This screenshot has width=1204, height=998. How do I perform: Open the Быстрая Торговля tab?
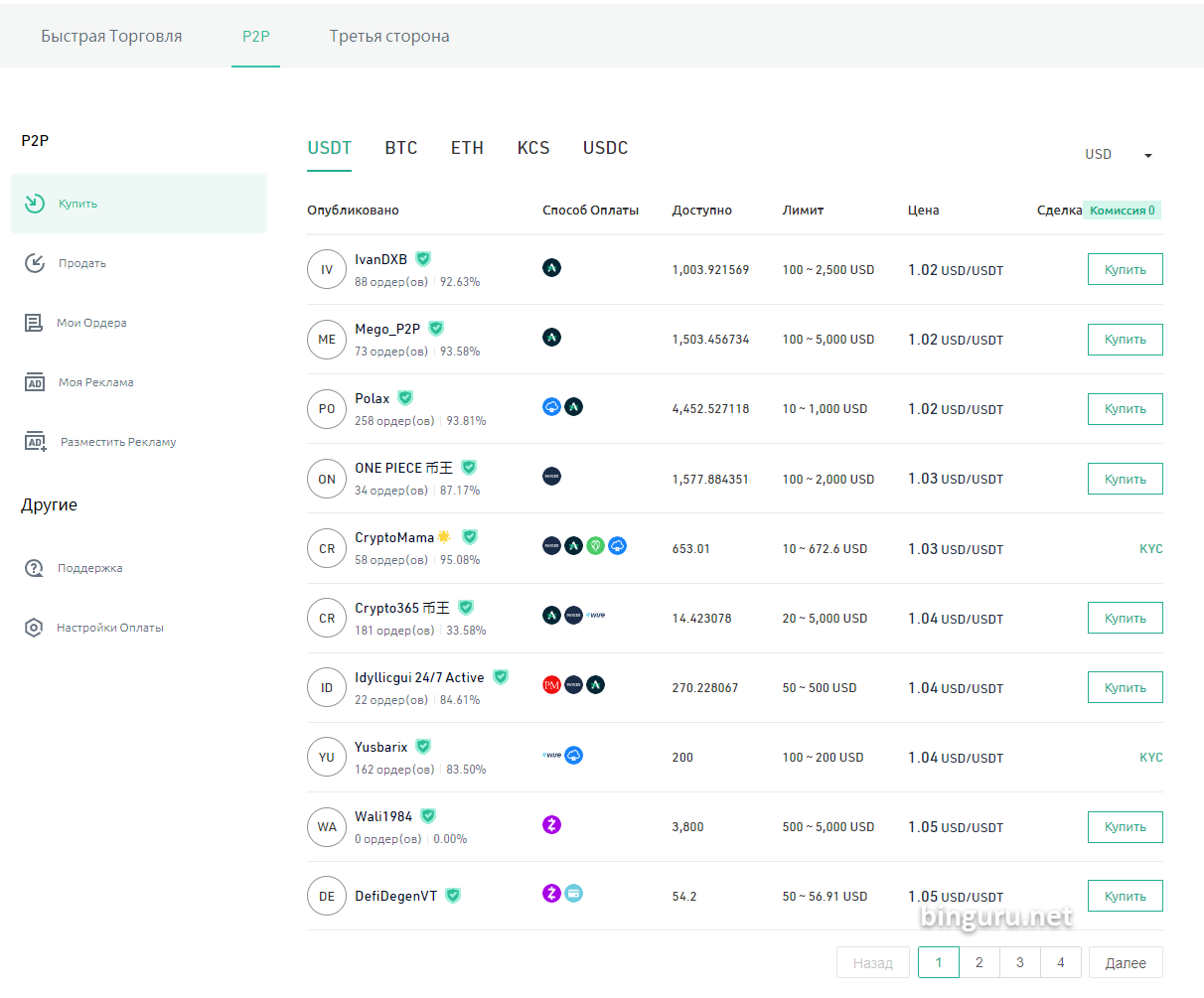111,37
